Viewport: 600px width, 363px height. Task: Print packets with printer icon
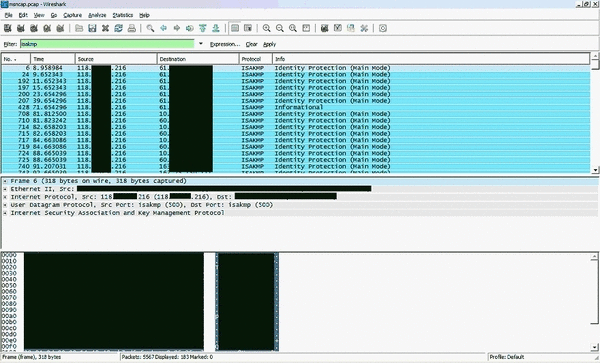tap(132, 28)
